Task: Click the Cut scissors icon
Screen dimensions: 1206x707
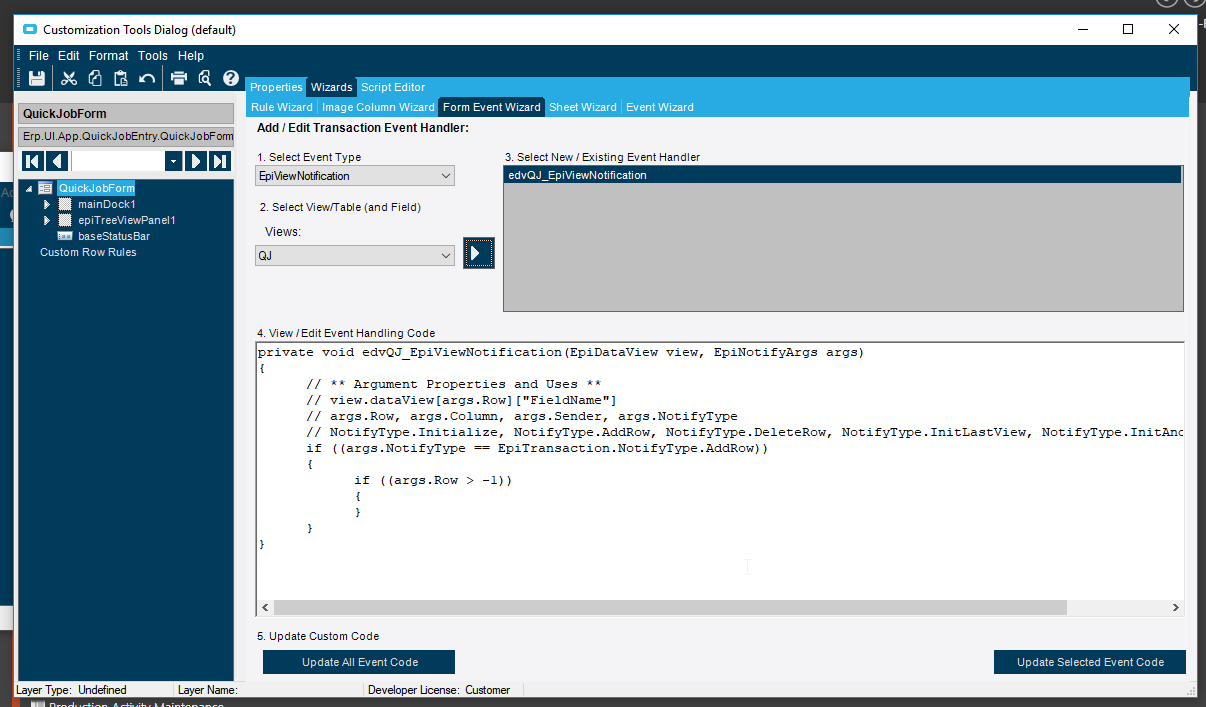Action: tap(69, 78)
